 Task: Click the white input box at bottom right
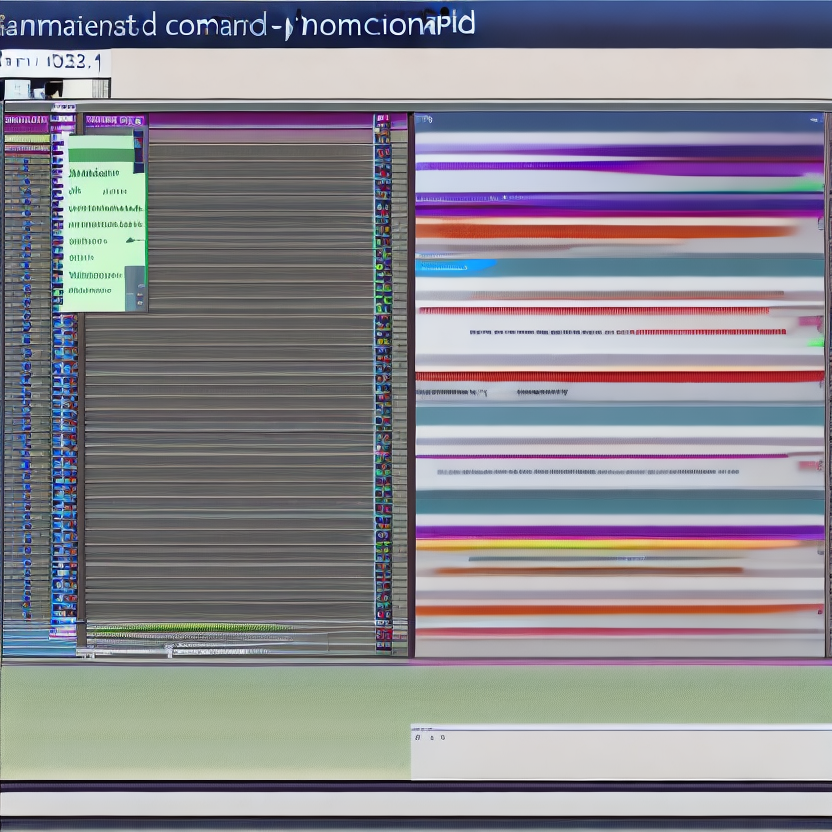(621, 752)
